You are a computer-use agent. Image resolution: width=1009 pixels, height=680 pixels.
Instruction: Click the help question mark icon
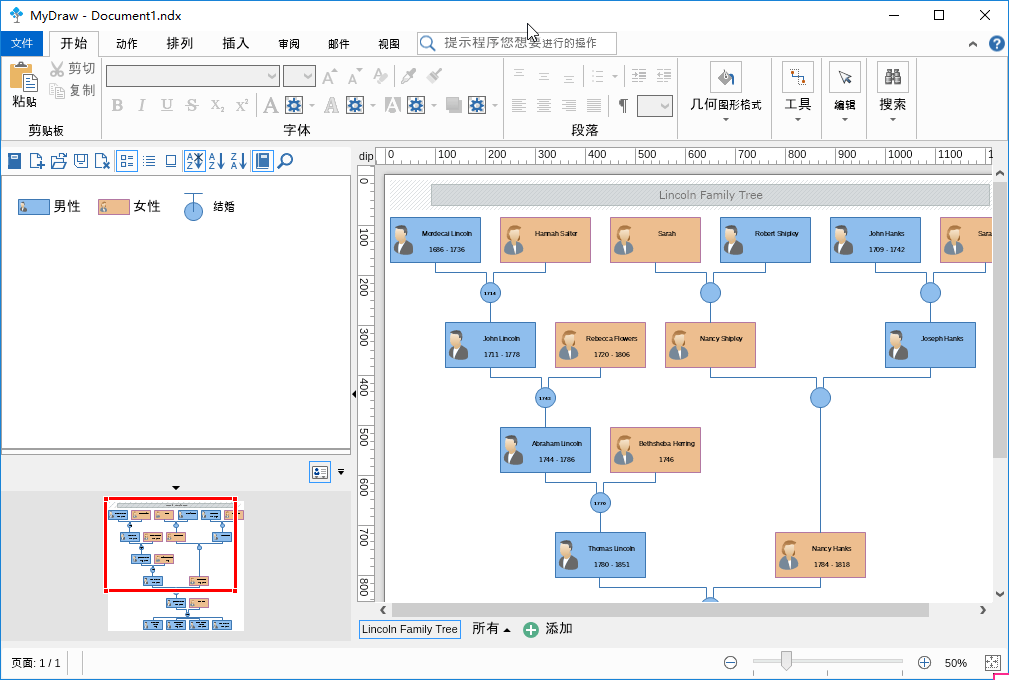click(x=996, y=44)
